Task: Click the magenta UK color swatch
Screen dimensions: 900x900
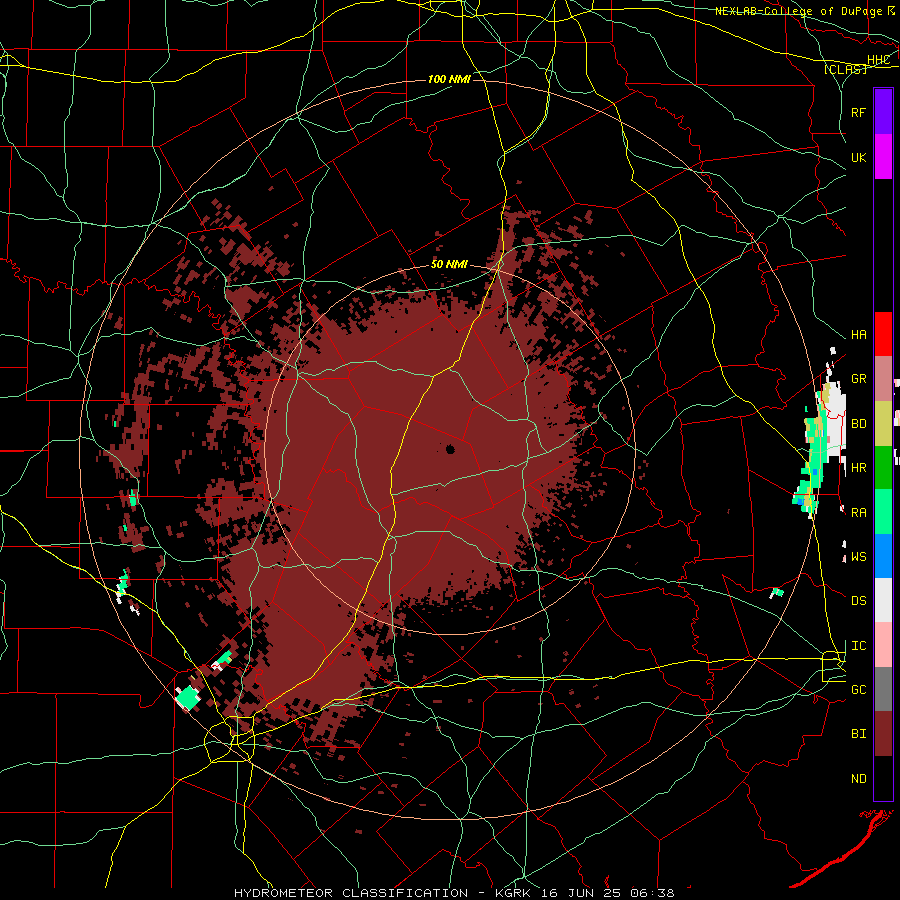Action: (x=883, y=157)
